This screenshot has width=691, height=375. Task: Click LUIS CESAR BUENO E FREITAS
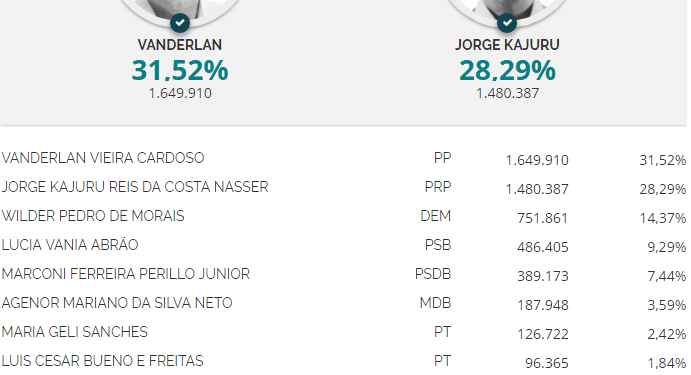(102, 361)
